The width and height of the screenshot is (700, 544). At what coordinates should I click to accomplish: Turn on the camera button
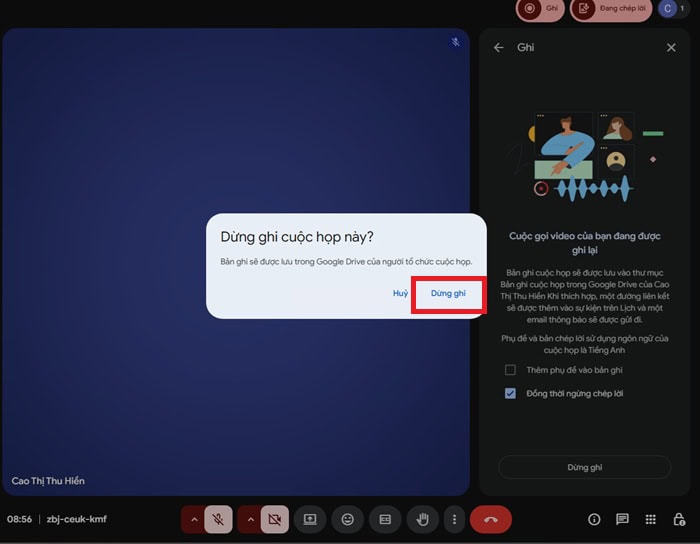[x=274, y=519]
